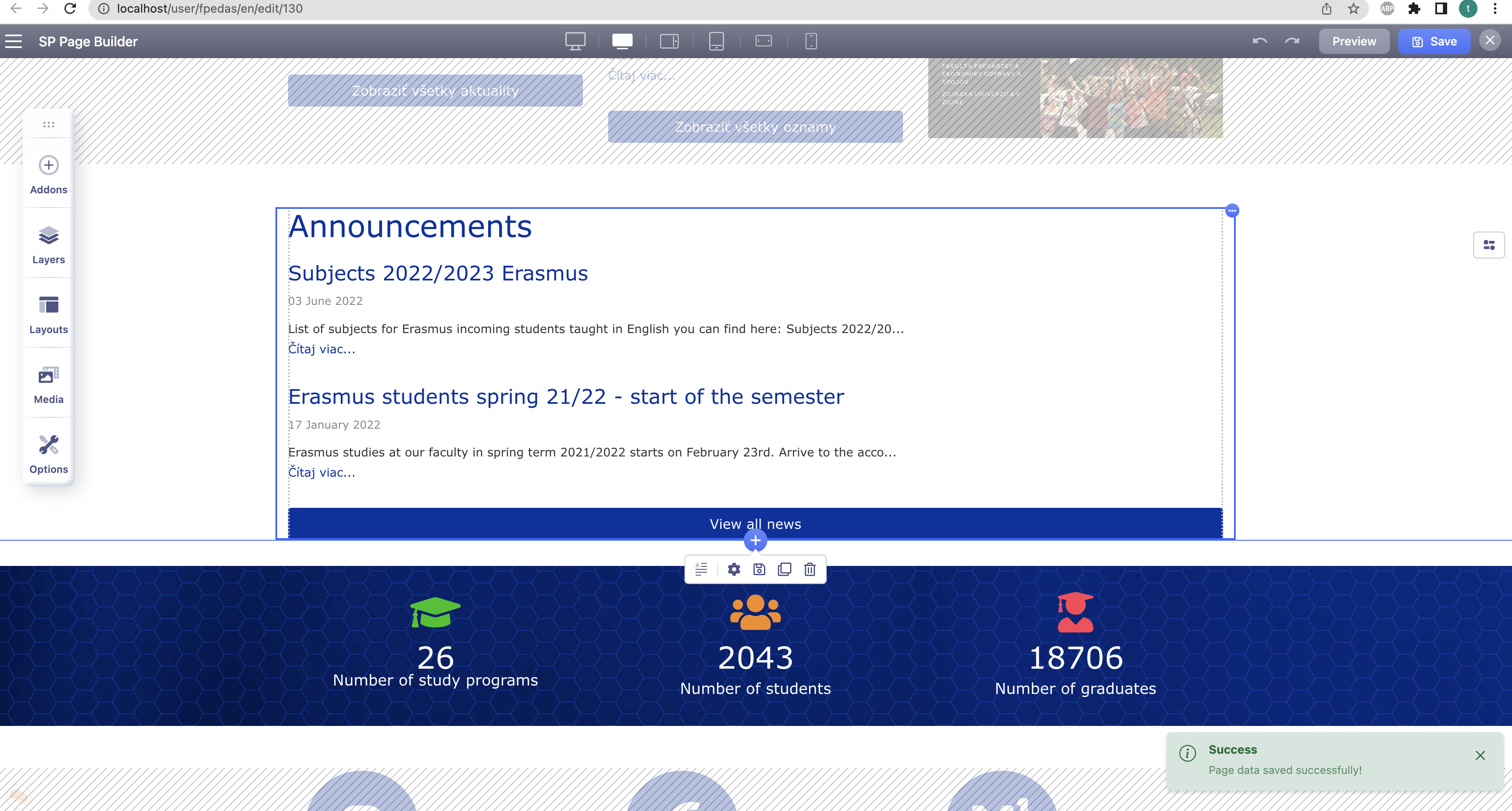The width and height of the screenshot is (1512, 811).
Task: Reload the browser page
Action: 70,9
